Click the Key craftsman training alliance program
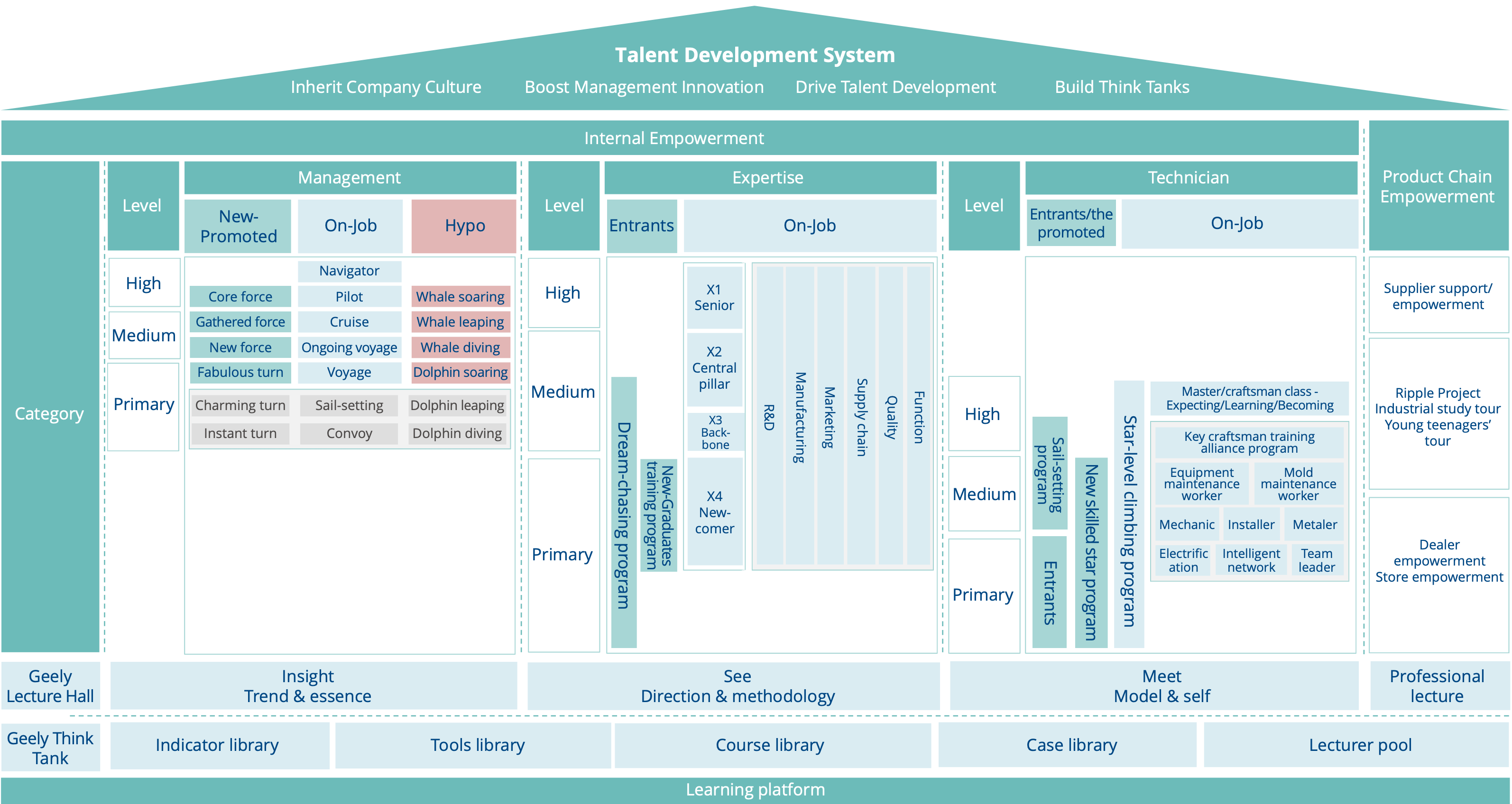 click(x=1249, y=442)
